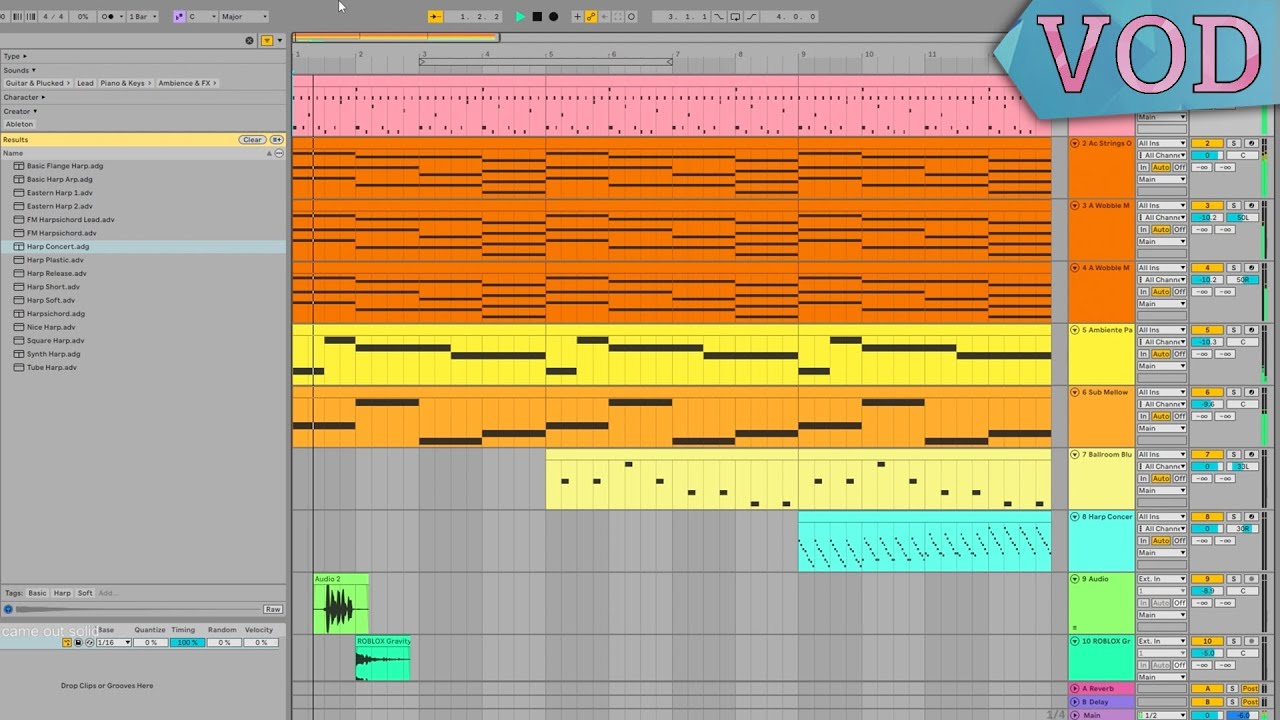Open the scale root note C dropdown
1280x720 pixels.
point(201,17)
